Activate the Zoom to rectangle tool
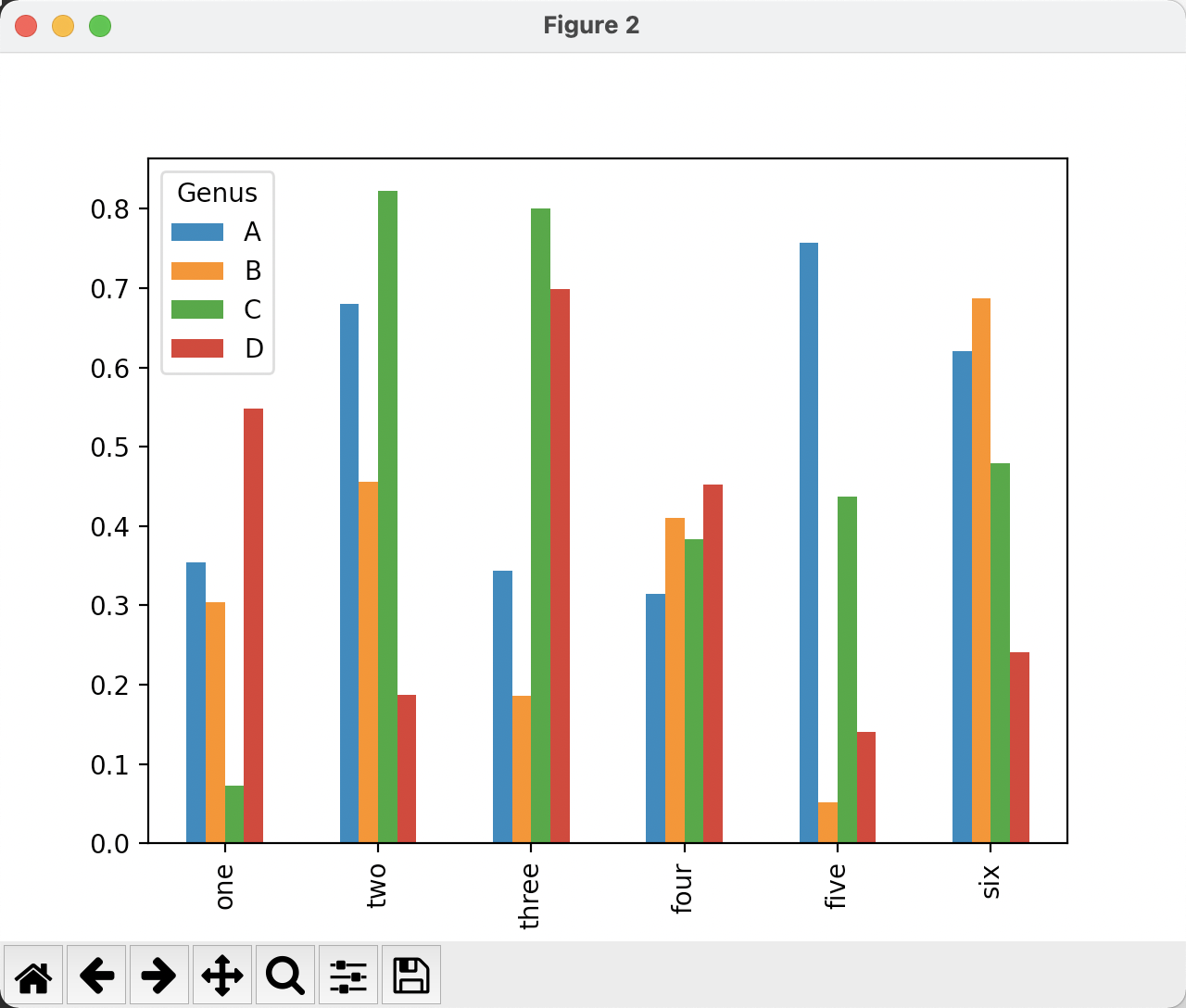This screenshot has width=1186, height=1008. click(x=285, y=975)
